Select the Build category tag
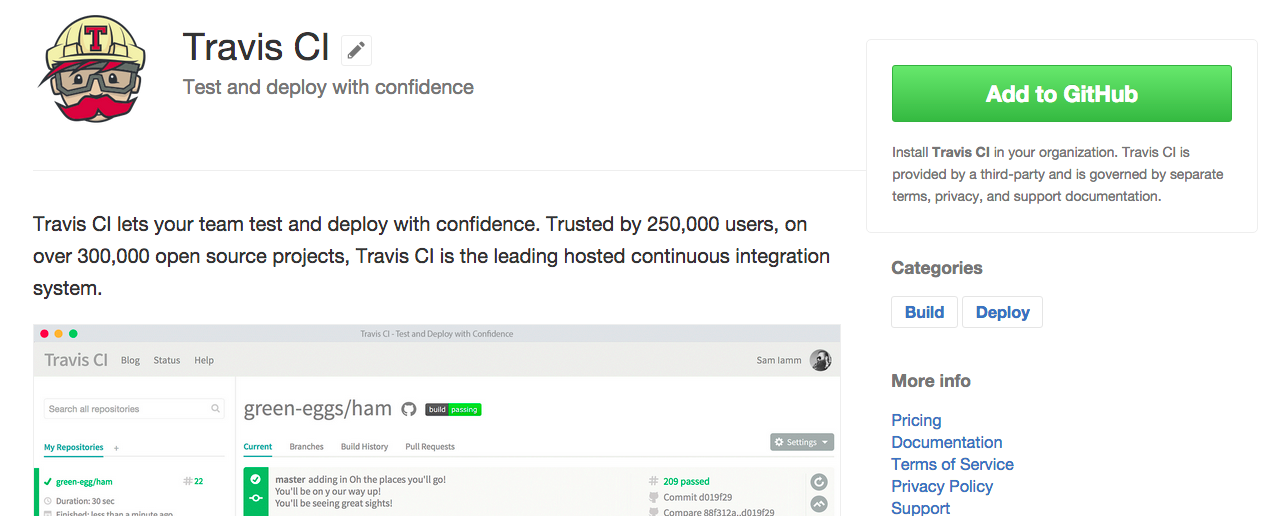This screenshot has height=516, width=1272. (924, 312)
